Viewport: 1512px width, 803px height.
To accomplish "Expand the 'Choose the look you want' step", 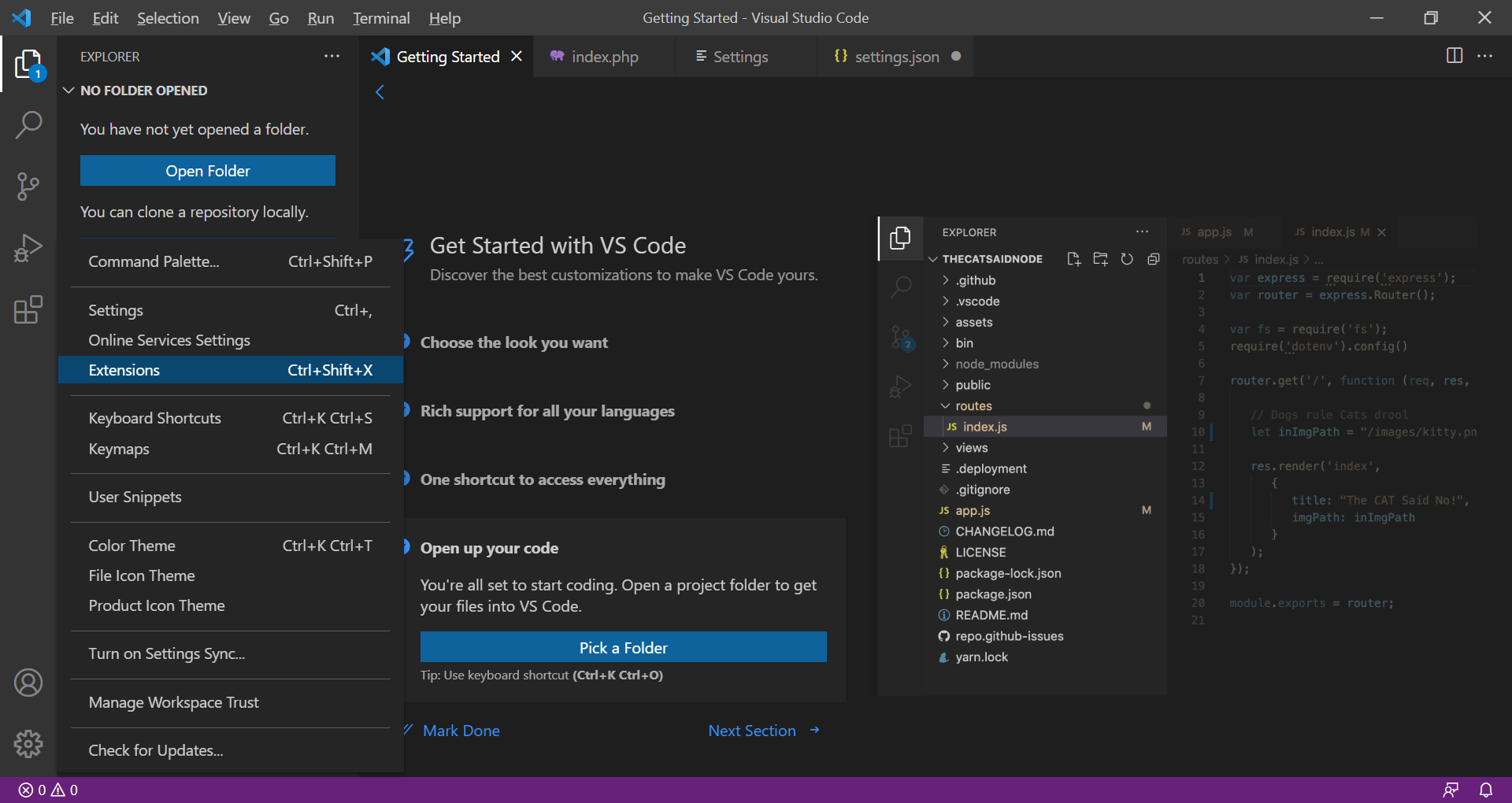I will click(x=514, y=342).
